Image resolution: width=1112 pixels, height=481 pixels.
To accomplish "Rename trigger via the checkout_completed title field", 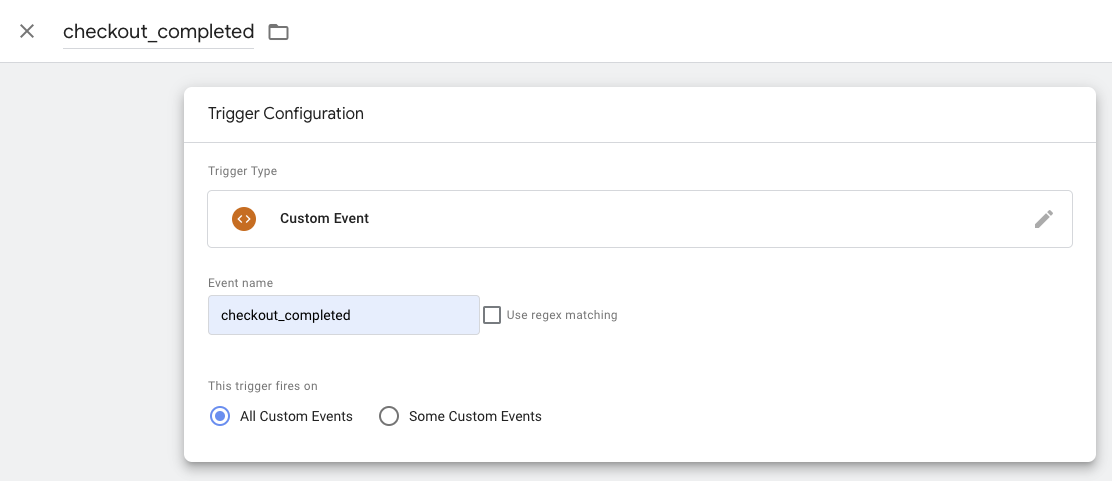I will [x=158, y=32].
